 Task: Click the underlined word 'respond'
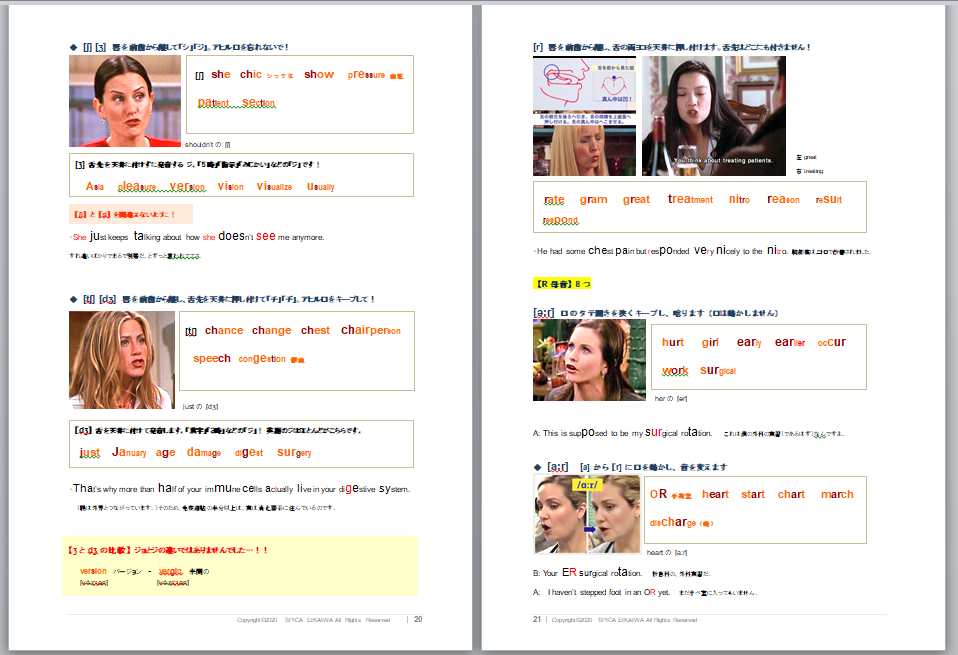[560, 220]
